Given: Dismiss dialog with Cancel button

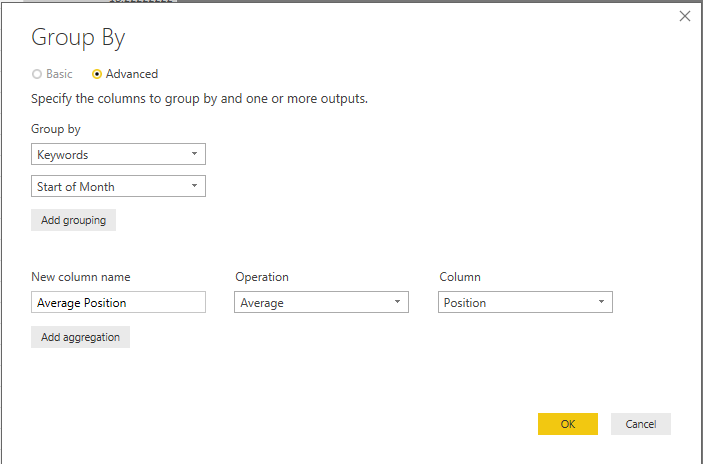Looking at the screenshot, I should coord(641,424).
